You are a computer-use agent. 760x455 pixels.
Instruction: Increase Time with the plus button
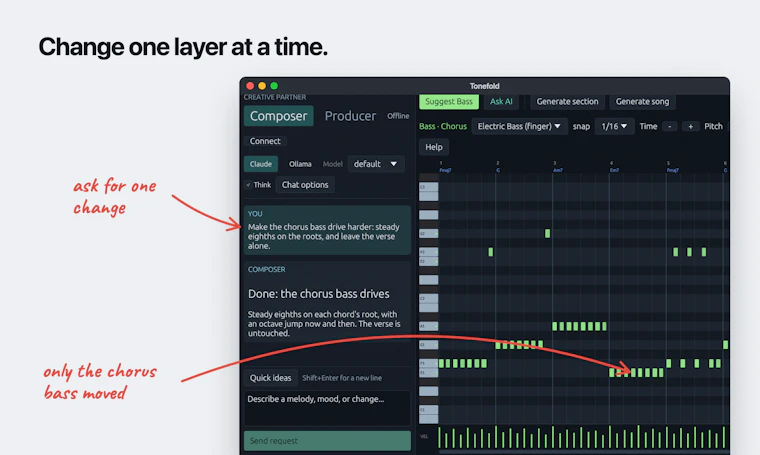[x=690, y=126]
